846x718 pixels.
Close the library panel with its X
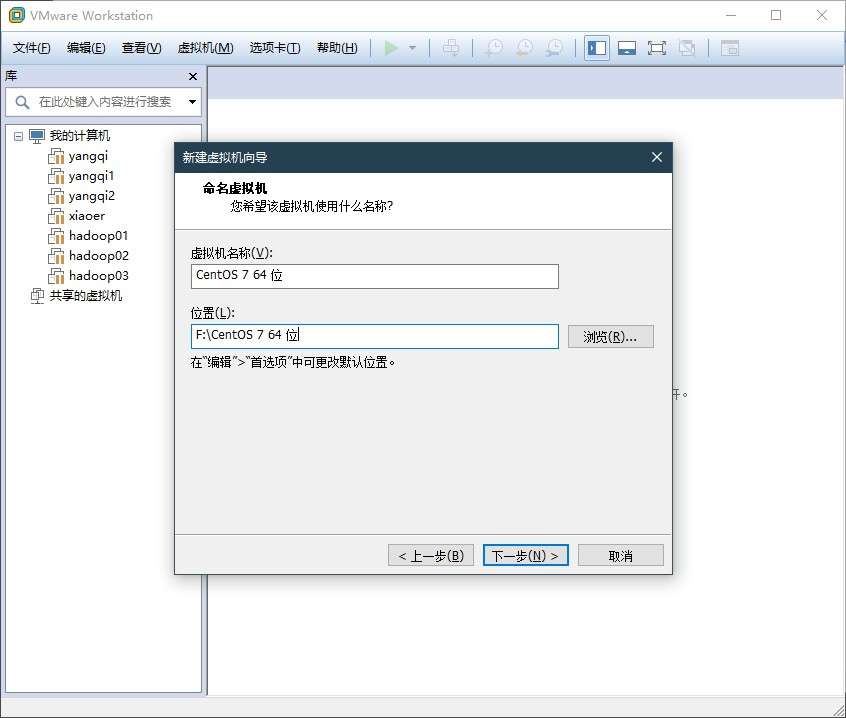193,77
